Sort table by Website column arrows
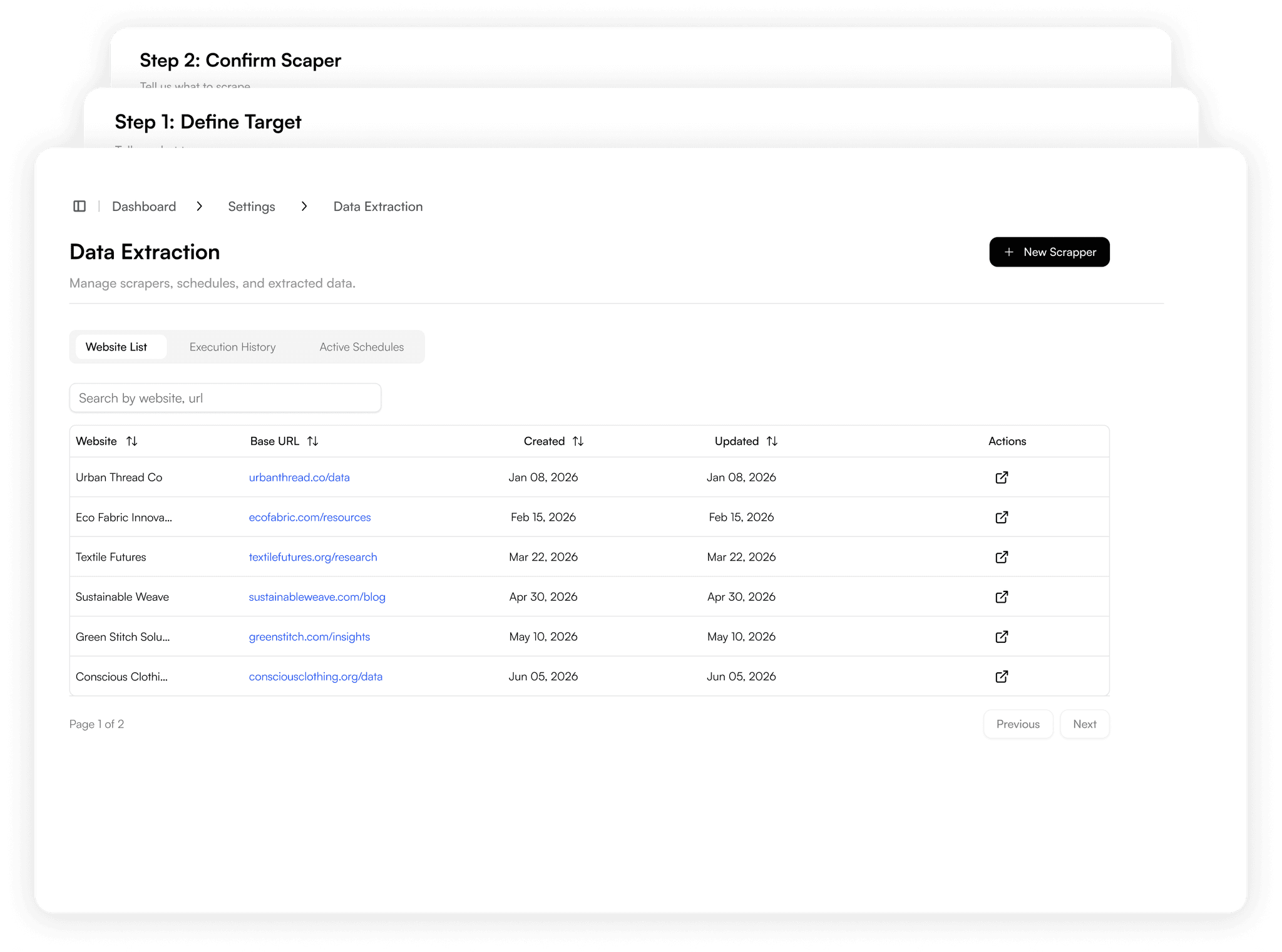This screenshot has width=1282, height=952. (131, 441)
